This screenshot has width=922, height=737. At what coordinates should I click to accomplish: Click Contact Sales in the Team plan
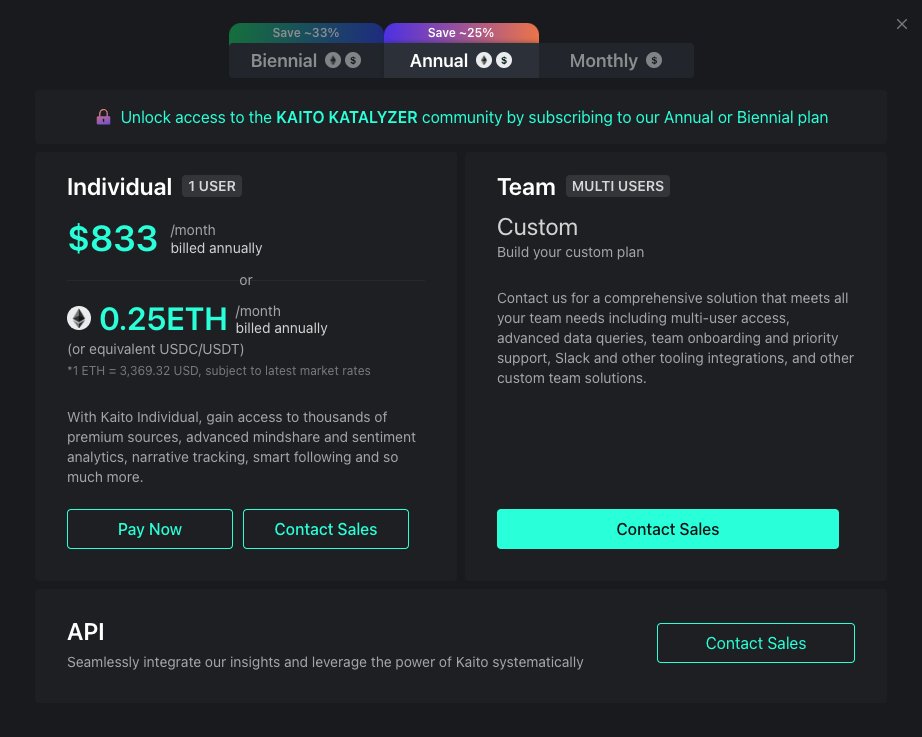667,529
